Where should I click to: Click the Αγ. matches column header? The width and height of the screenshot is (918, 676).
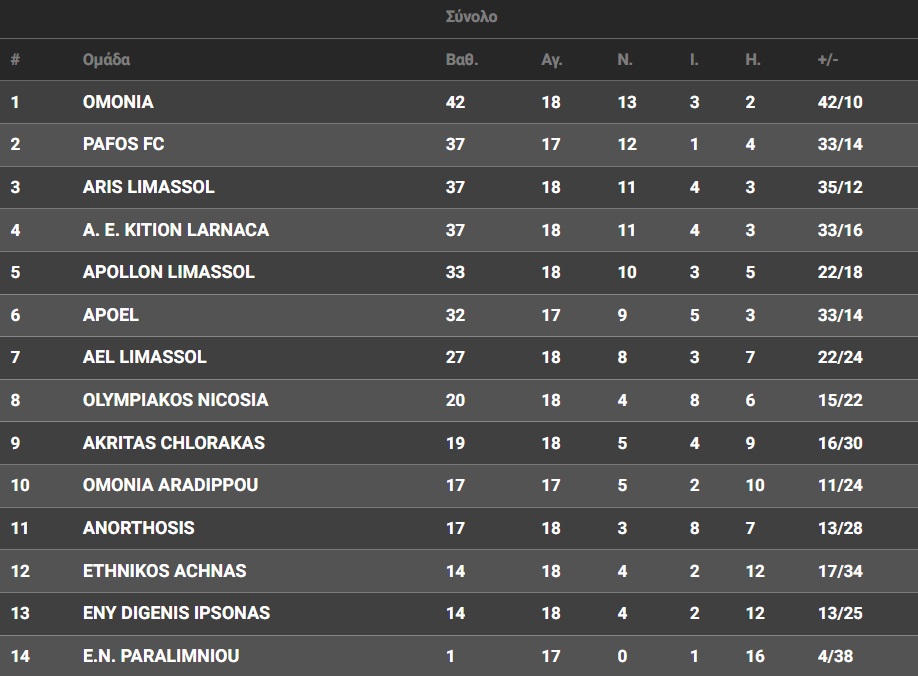552,60
